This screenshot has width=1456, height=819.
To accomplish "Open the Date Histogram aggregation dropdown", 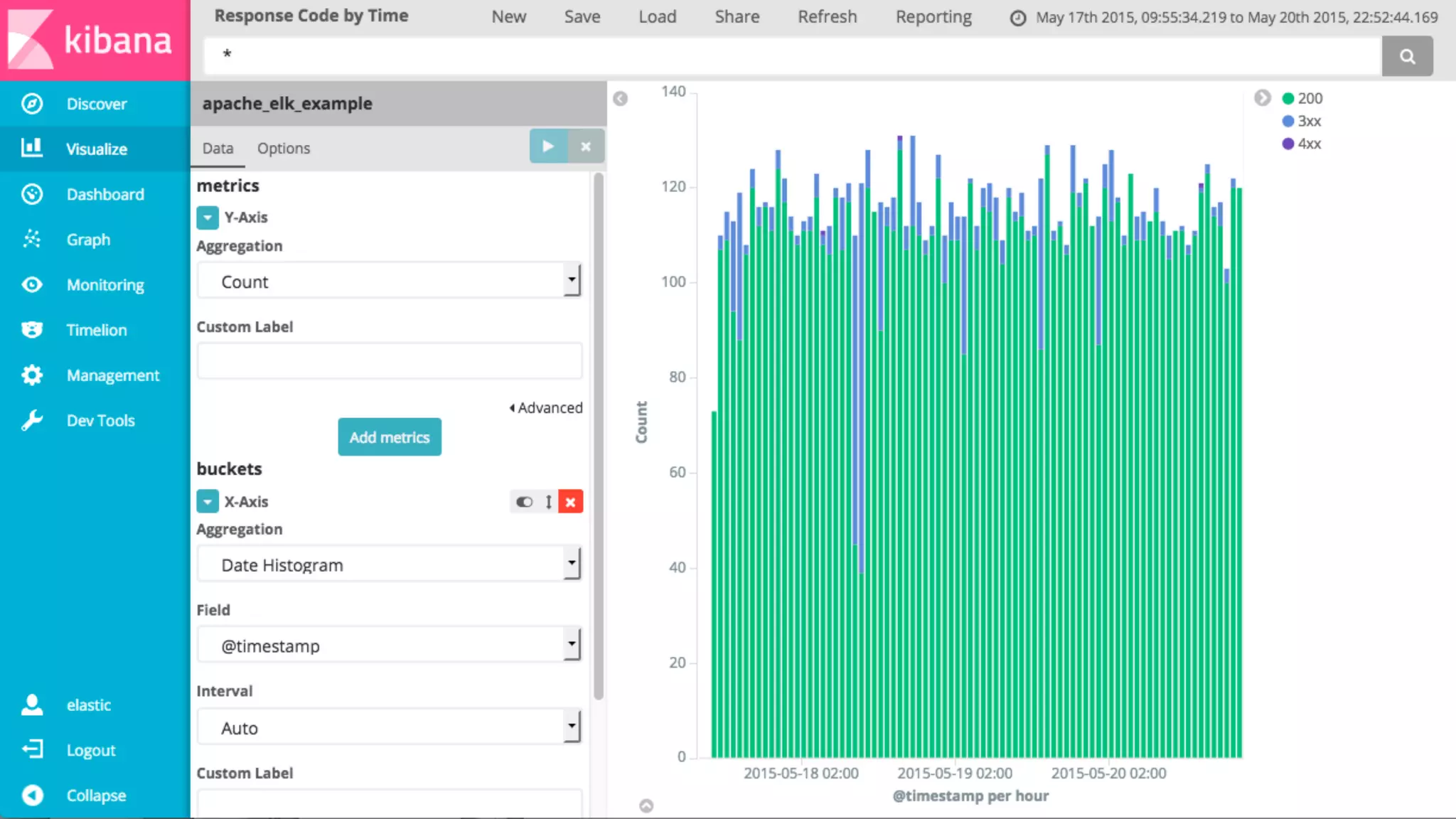I will click(389, 565).
